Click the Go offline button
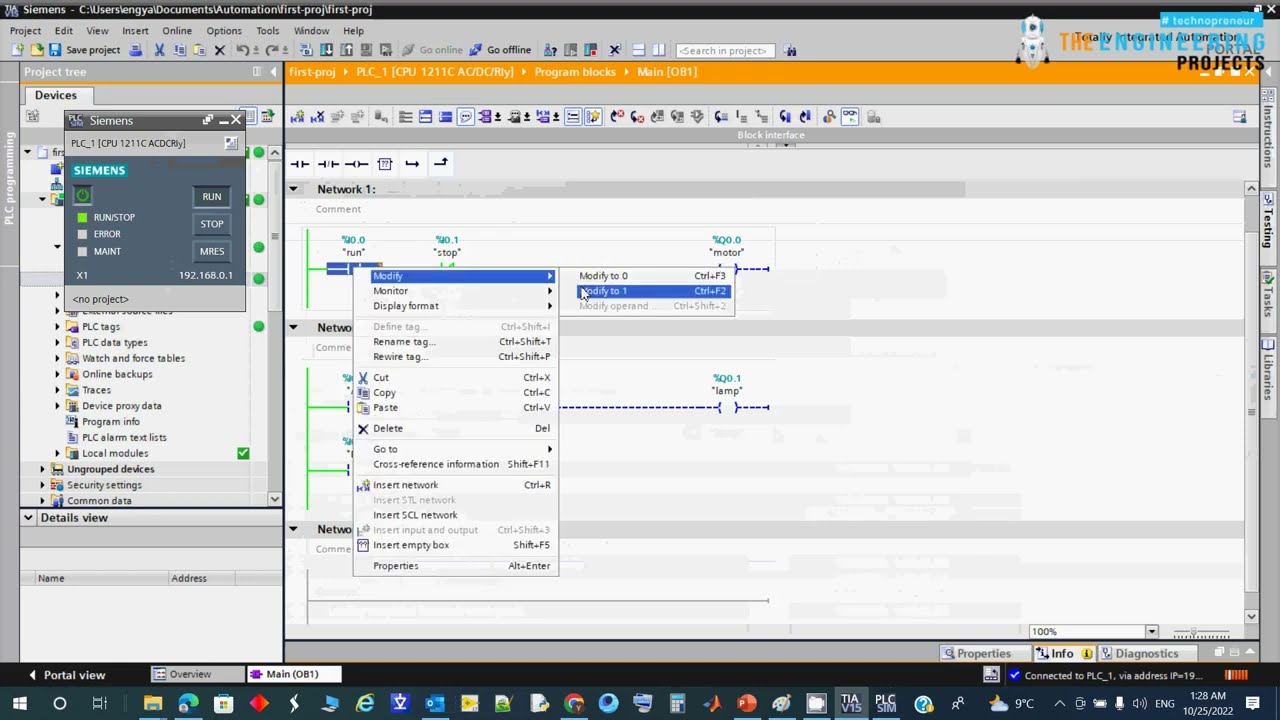 point(500,50)
